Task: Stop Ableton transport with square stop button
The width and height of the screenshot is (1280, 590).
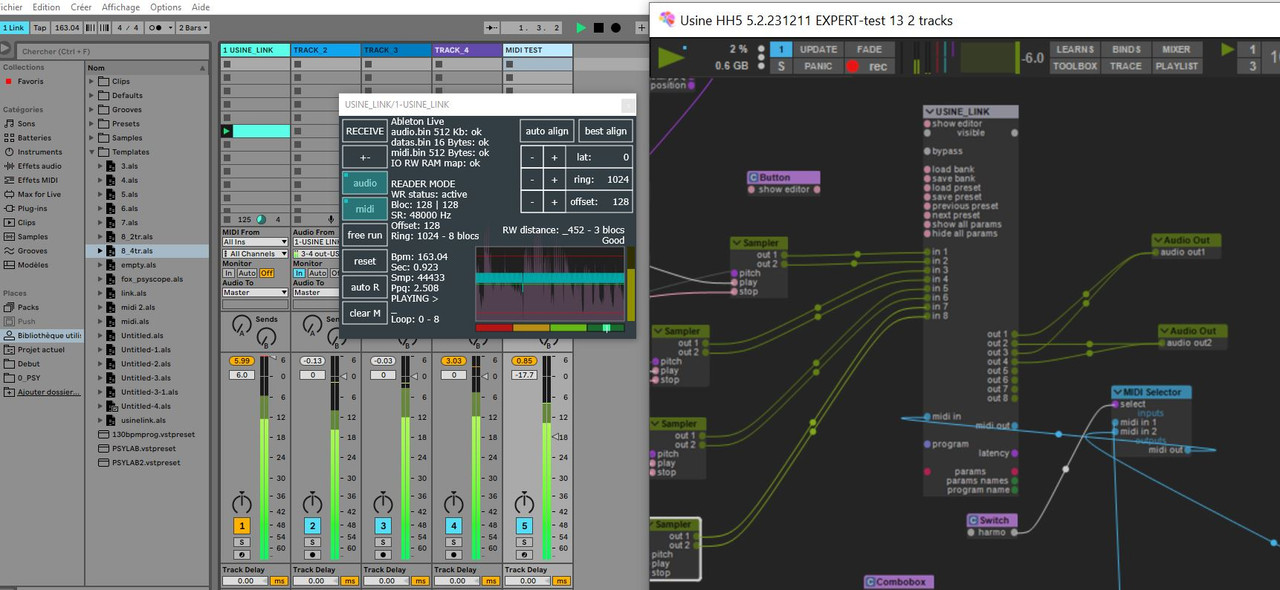Action: pos(600,28)
